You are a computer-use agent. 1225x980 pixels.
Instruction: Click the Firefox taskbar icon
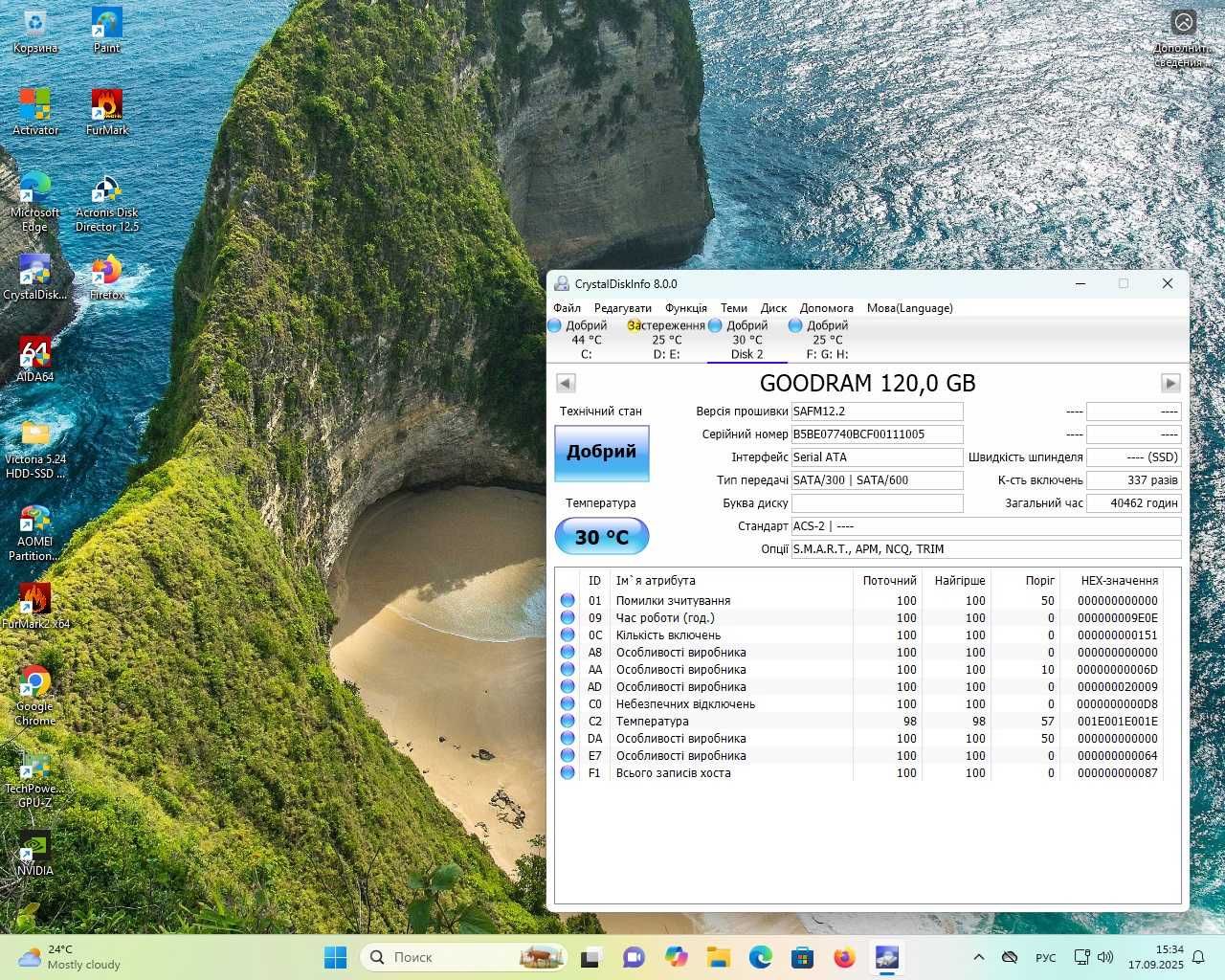[x=844, y=957]
